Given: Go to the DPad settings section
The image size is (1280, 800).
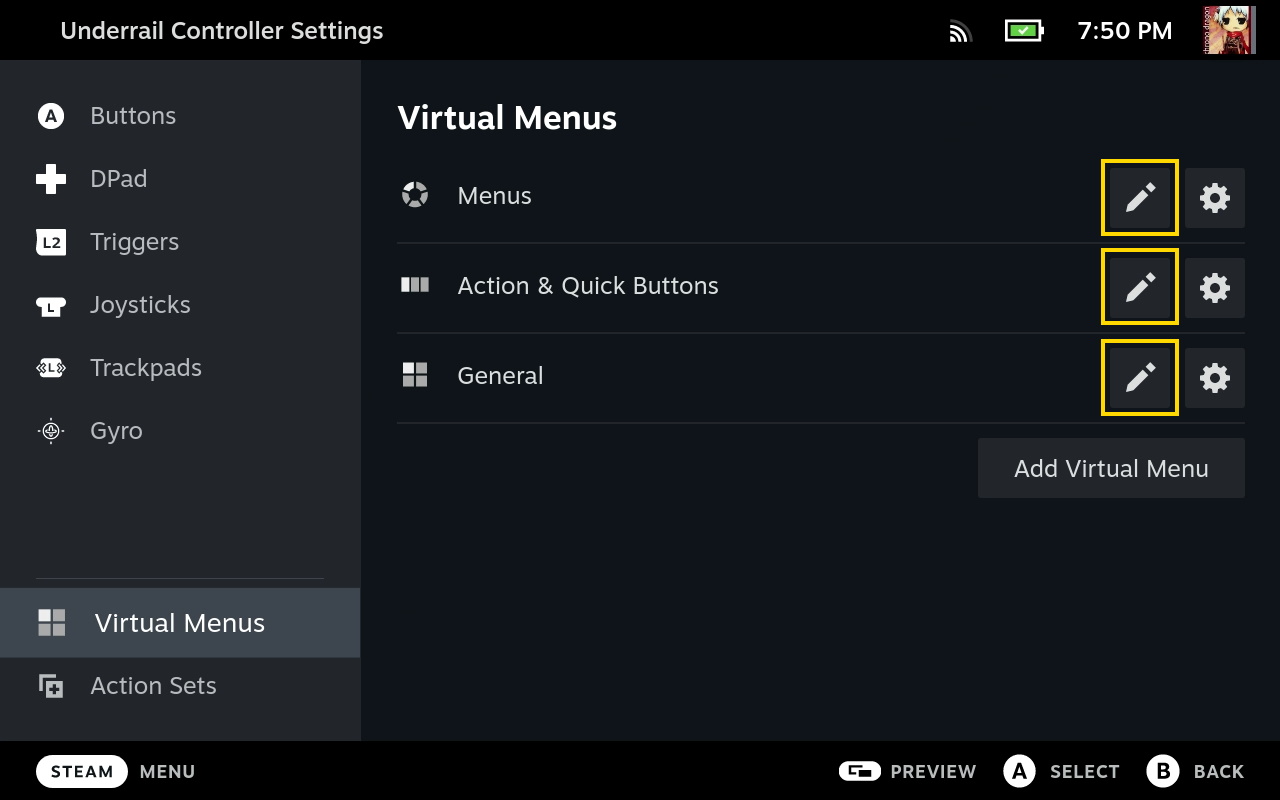Looking at the screenshot, I should click(x=118, y=179).
